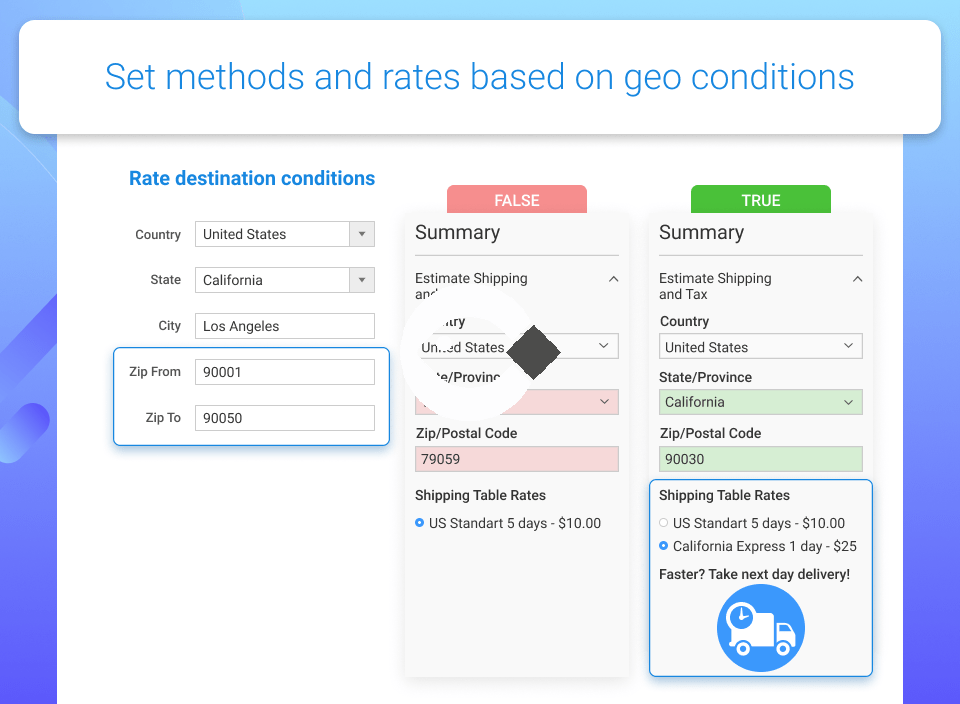Click the red Zip/Postal Code field 79059
The height and width of the screenshot is (704, 960).
click(517, 459)
